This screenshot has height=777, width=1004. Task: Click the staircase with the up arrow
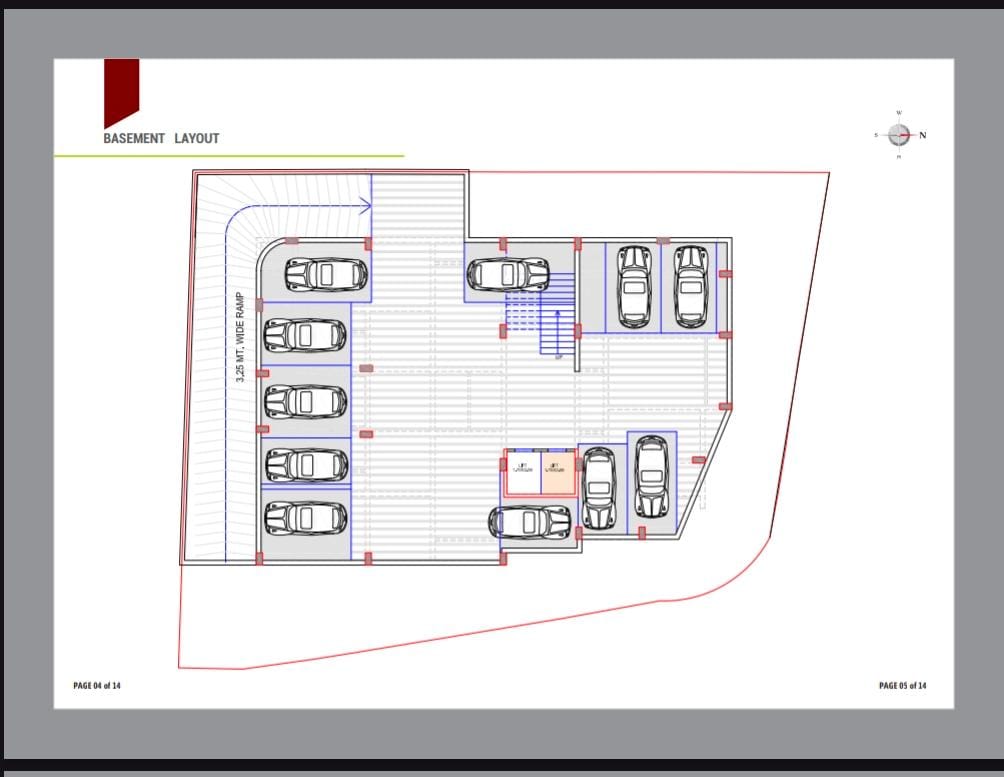pyautogui.click(x=542, y=314)
